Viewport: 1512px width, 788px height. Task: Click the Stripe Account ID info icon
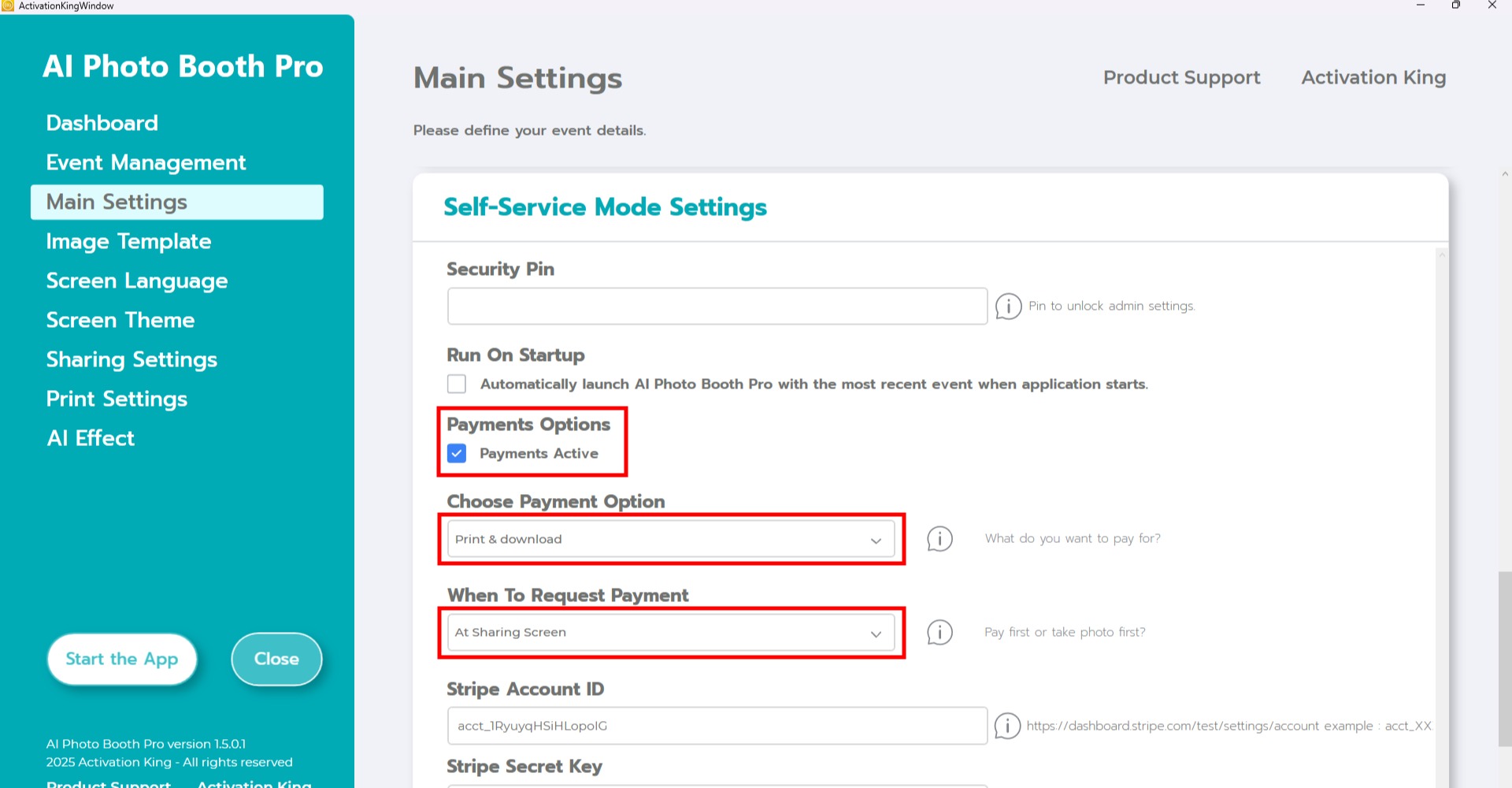point(1007,726)
